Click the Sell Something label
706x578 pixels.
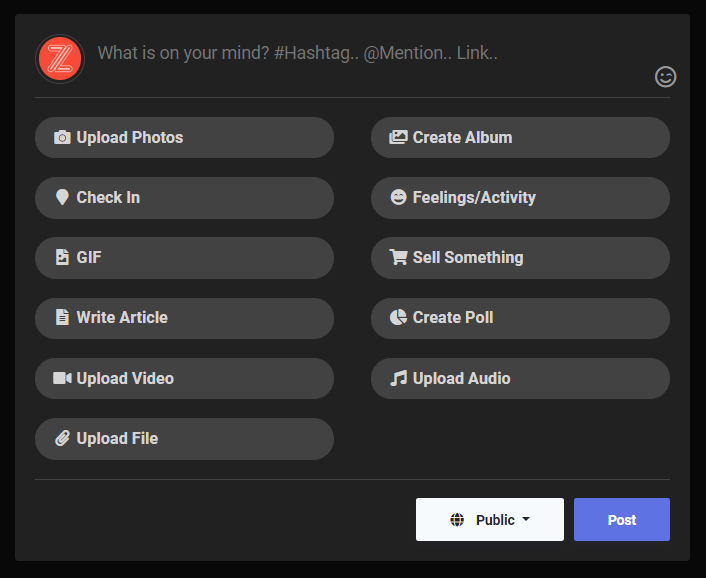click(468, 257)
